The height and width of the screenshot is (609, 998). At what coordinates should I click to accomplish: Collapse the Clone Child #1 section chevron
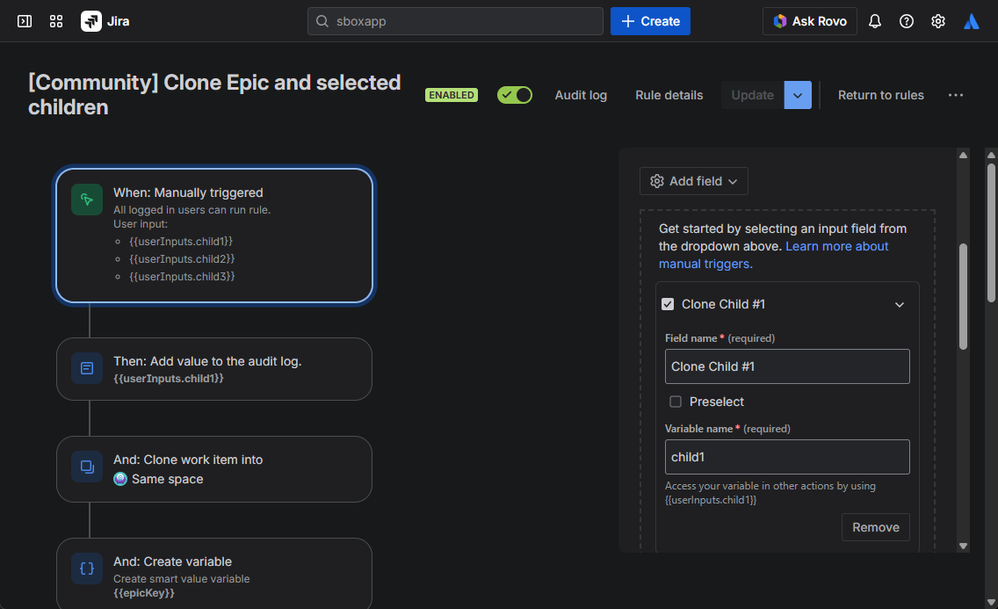point(899,304)
